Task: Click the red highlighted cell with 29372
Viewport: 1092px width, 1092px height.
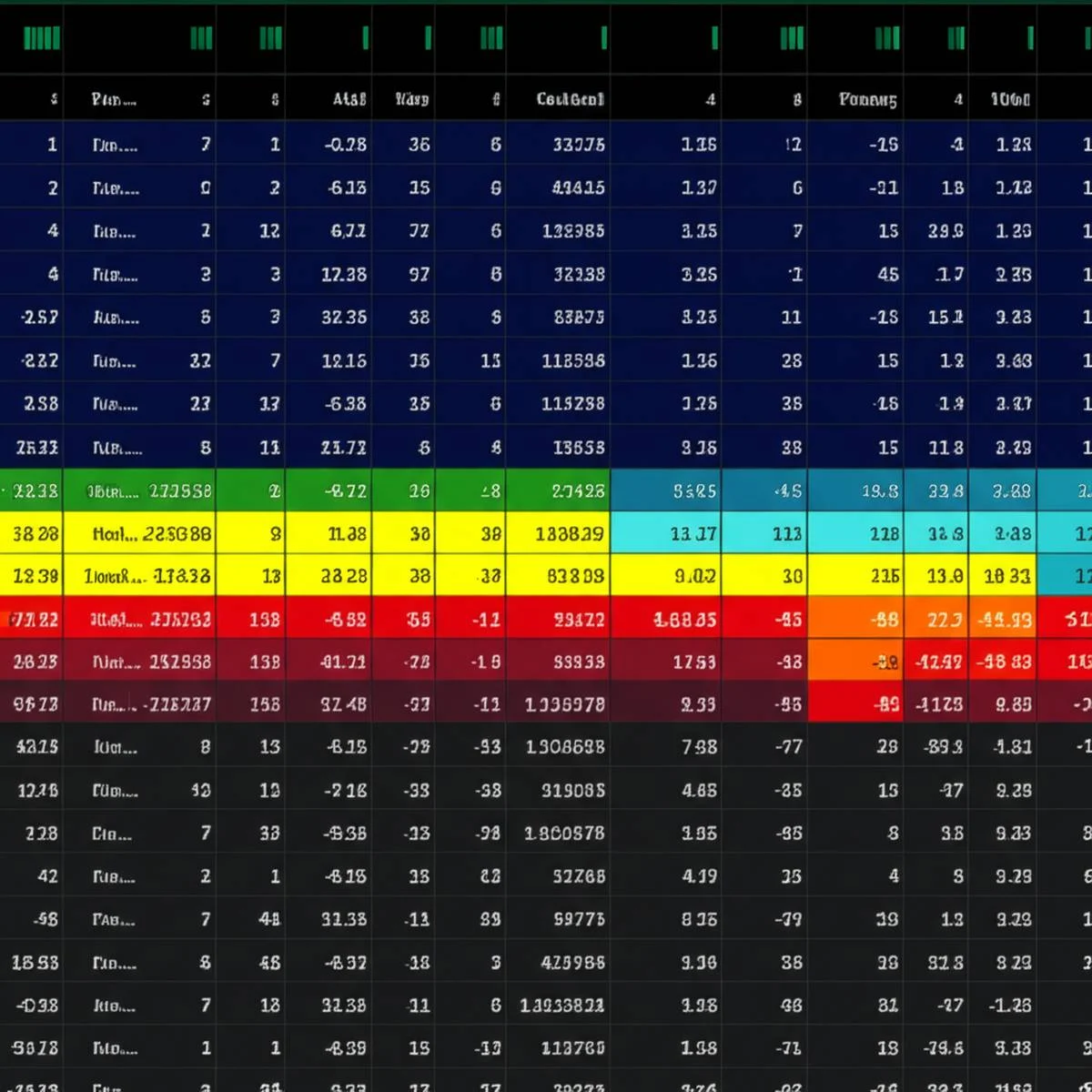Action: [558, 620]
